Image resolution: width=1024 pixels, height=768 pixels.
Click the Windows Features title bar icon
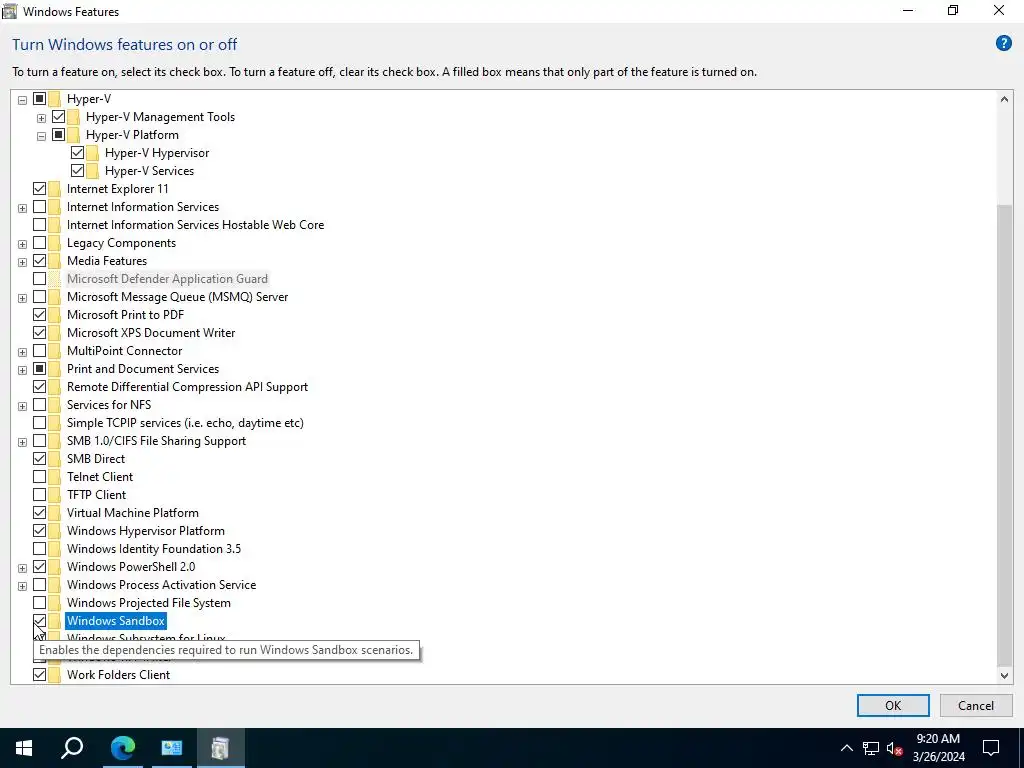[x=10, y=11]
